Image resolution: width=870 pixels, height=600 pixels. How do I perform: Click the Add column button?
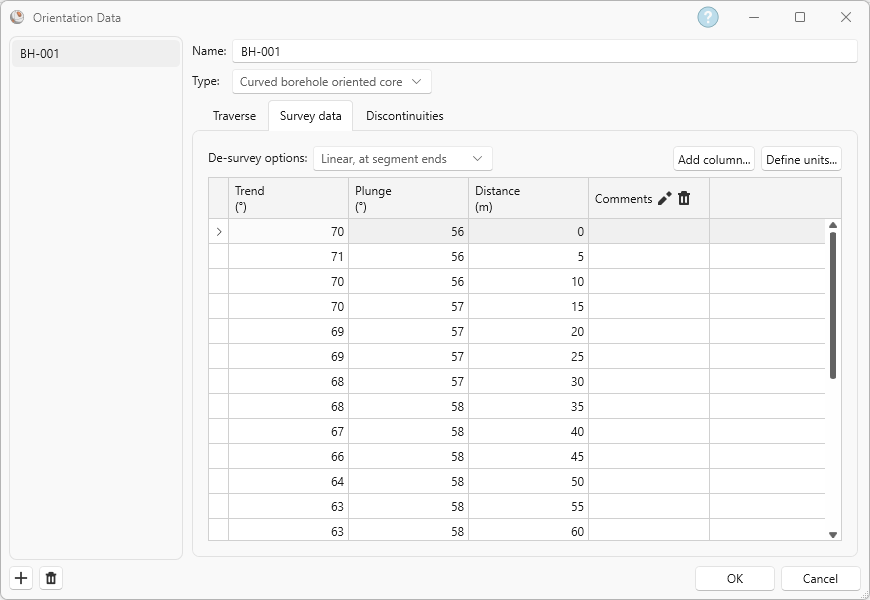coord(713,158)
